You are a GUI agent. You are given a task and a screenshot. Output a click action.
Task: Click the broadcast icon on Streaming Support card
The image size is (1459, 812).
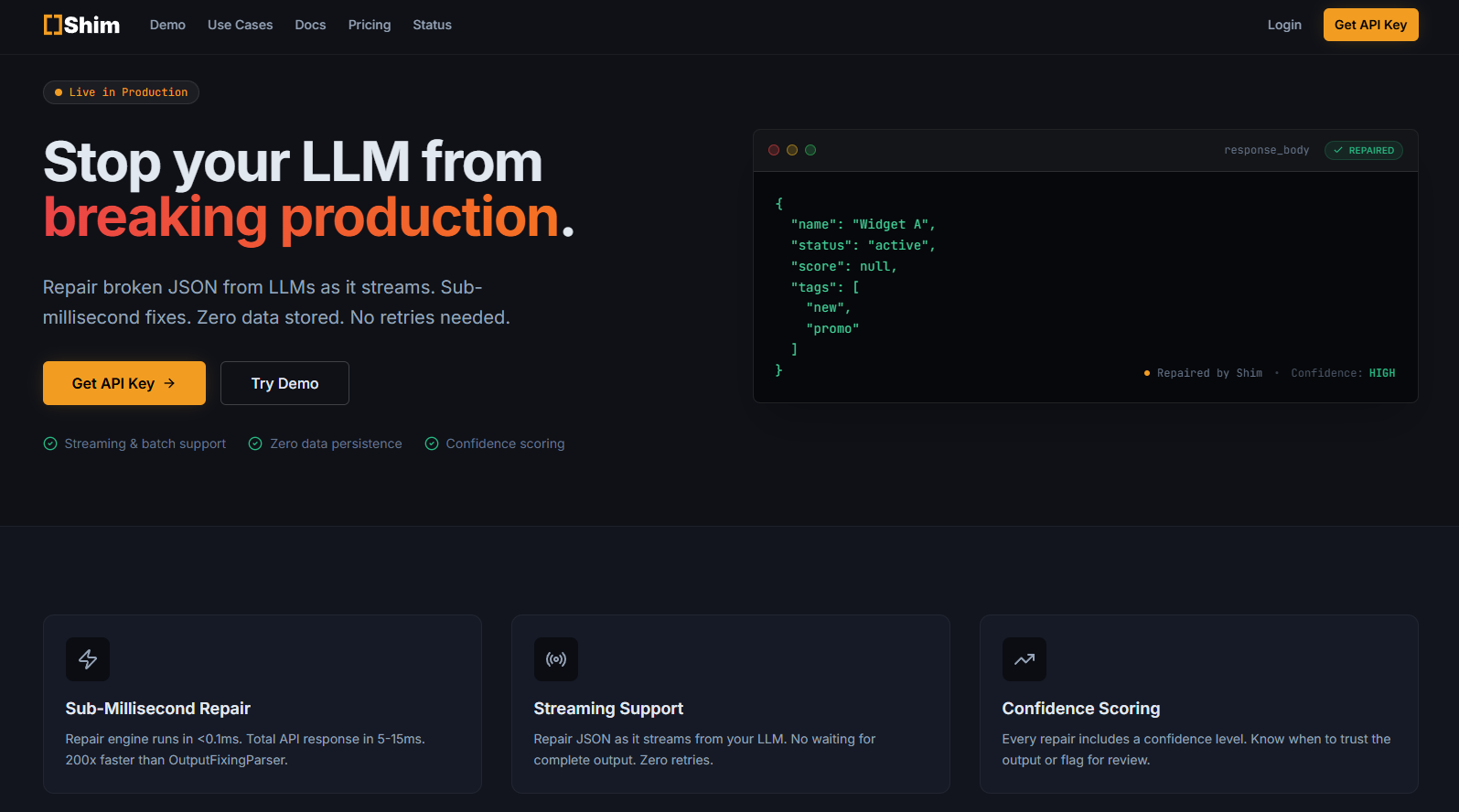(556, 659)
